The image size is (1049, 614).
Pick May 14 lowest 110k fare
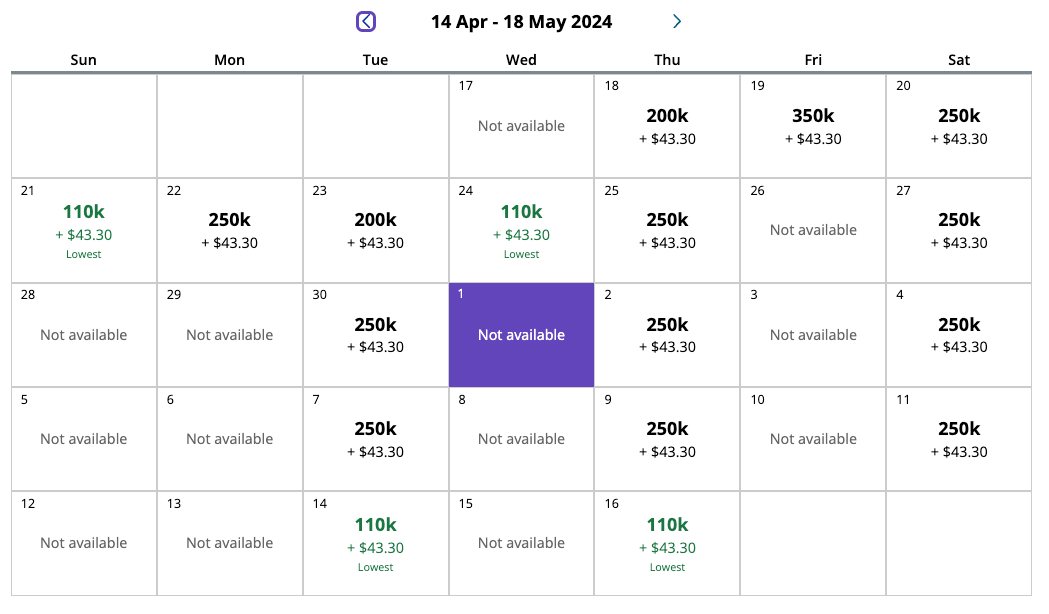[x=375, y=543]
